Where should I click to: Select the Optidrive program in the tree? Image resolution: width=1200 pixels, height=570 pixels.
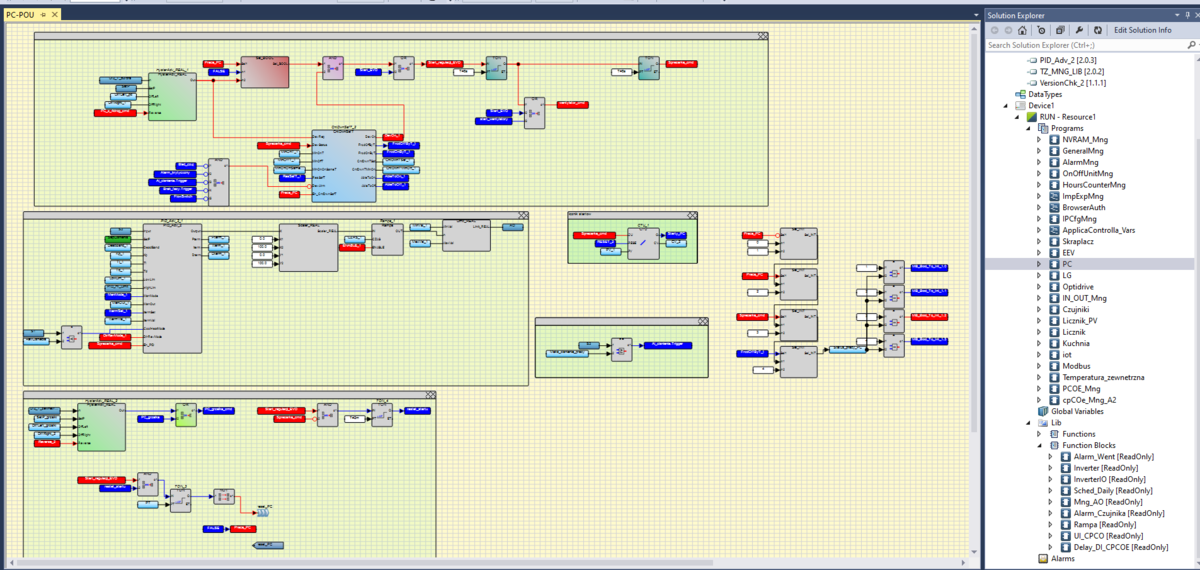(1083, 286)
